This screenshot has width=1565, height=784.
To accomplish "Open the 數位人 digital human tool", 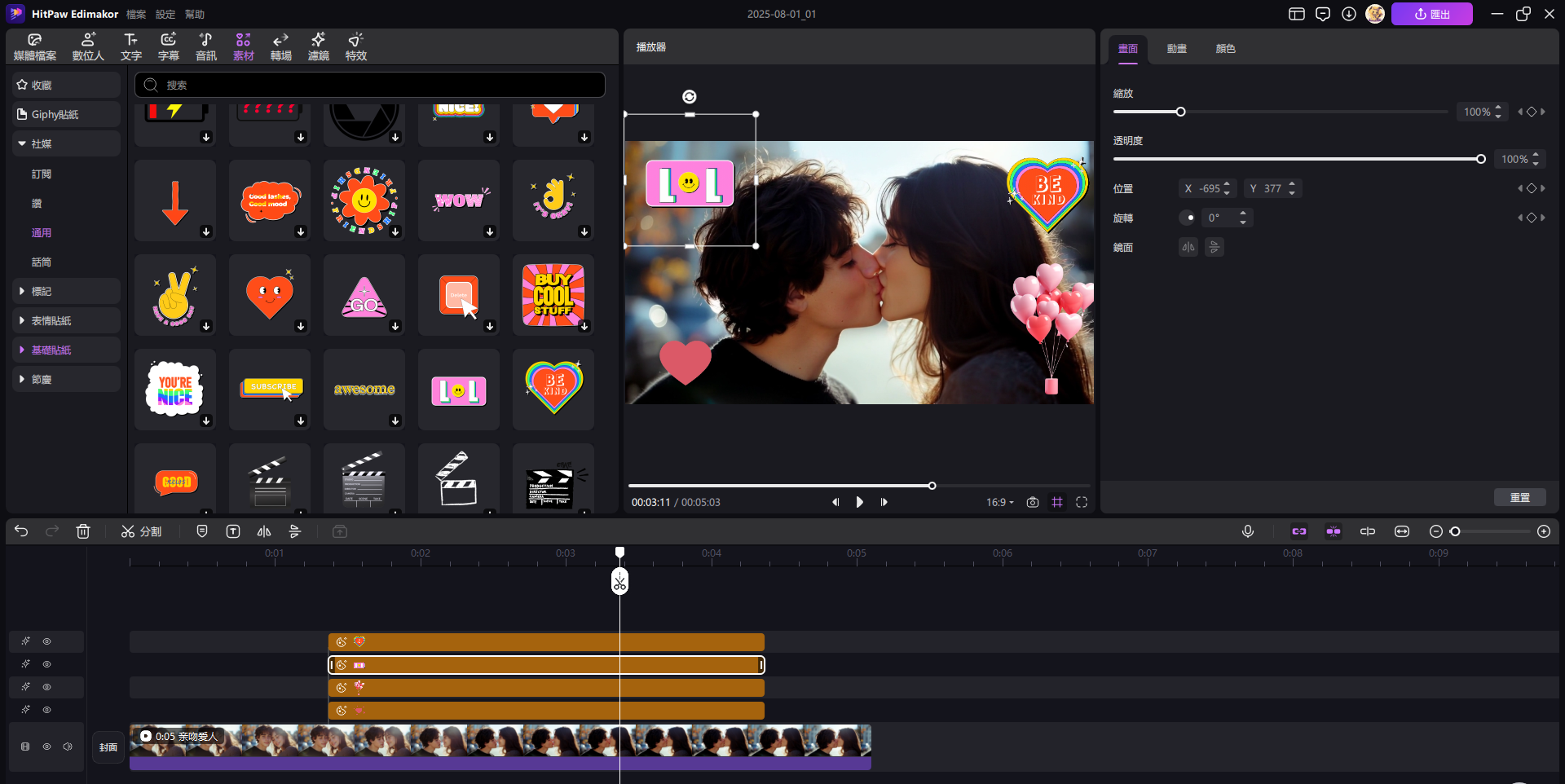I will click(88, 47).
